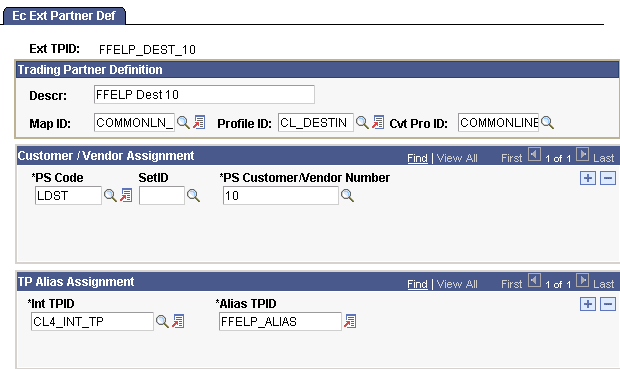Click the Int TPID input field
The image size is (620, 369).
click(x=92, y=322)
